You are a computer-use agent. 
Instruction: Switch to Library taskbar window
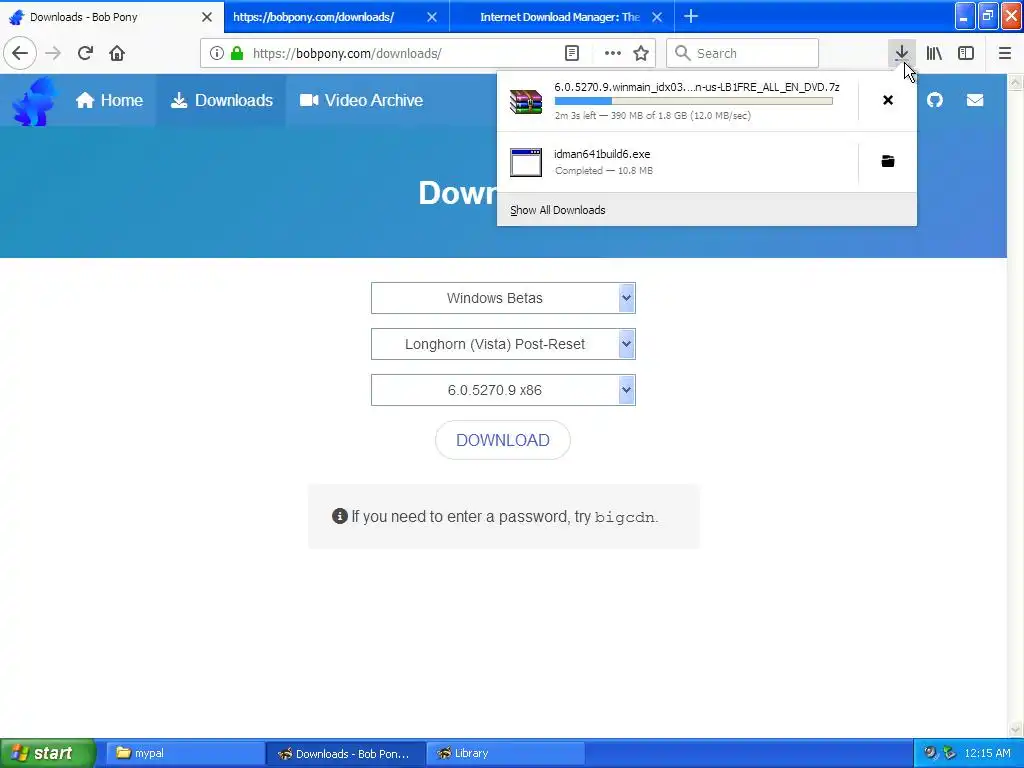tap(506, 753)
